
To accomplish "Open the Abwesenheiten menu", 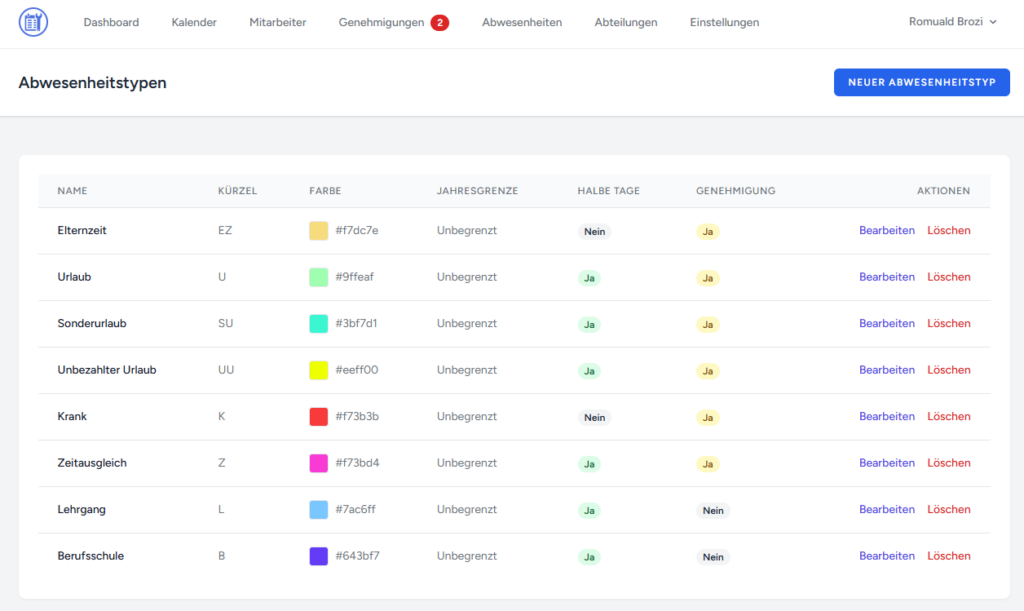I will pos(521,22).
